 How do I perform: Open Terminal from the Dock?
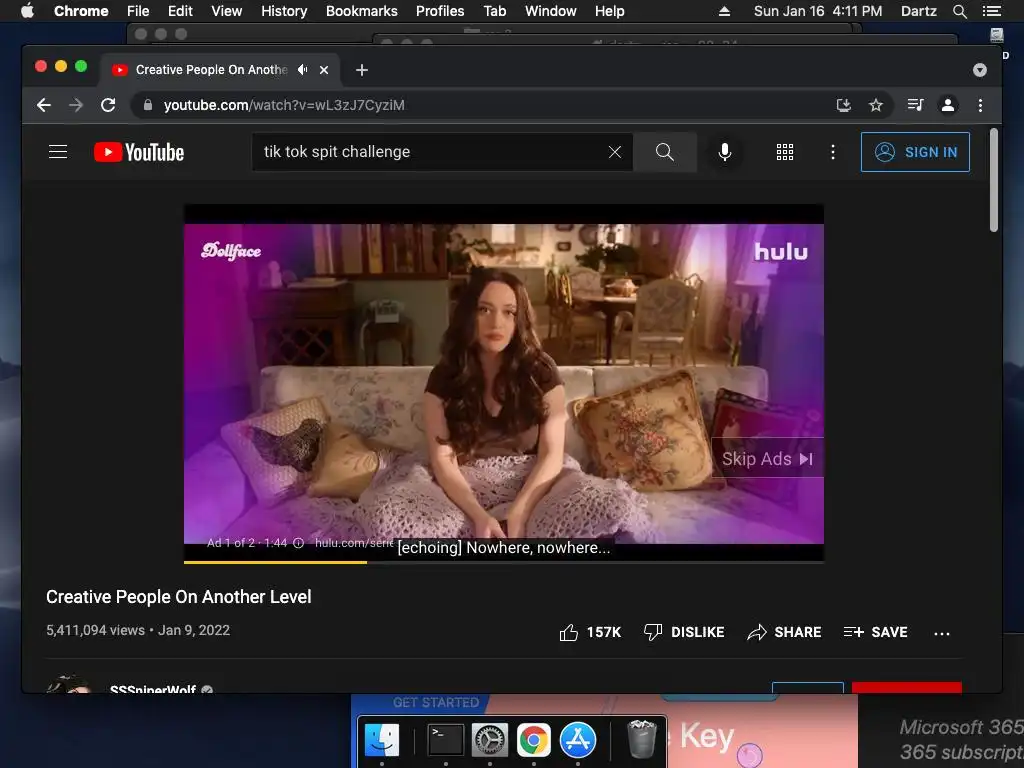pyautogui.click(x=445, y=740)
